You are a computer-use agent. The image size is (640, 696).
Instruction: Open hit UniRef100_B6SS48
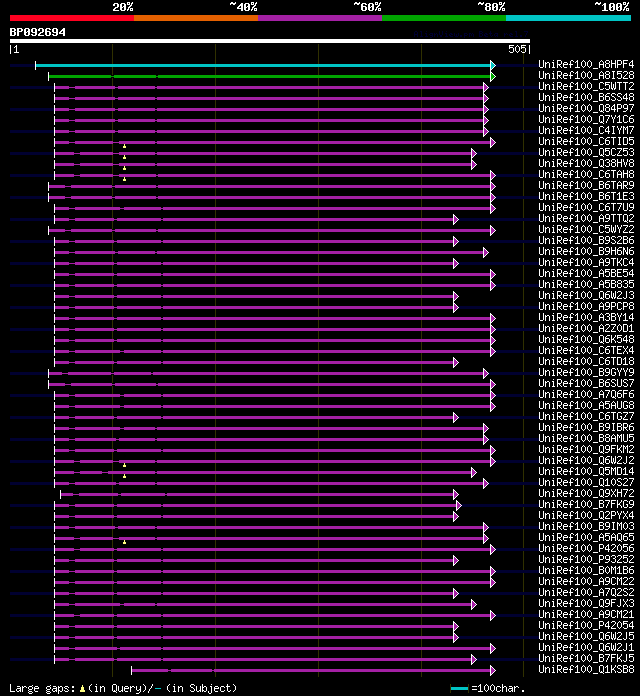[x=586, y=97]
